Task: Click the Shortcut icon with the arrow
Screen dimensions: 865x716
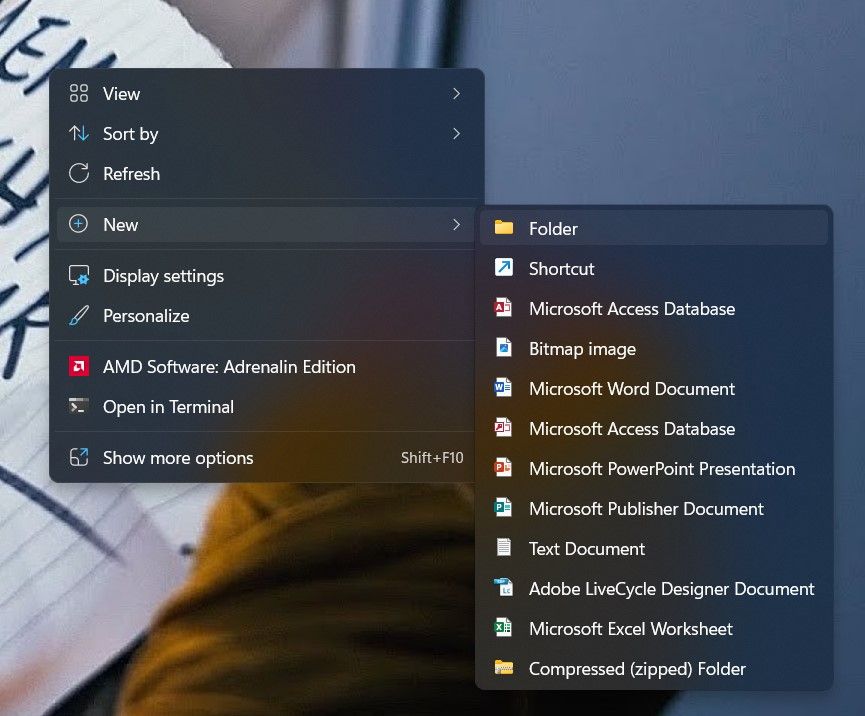Action: (x=504, y=268)
